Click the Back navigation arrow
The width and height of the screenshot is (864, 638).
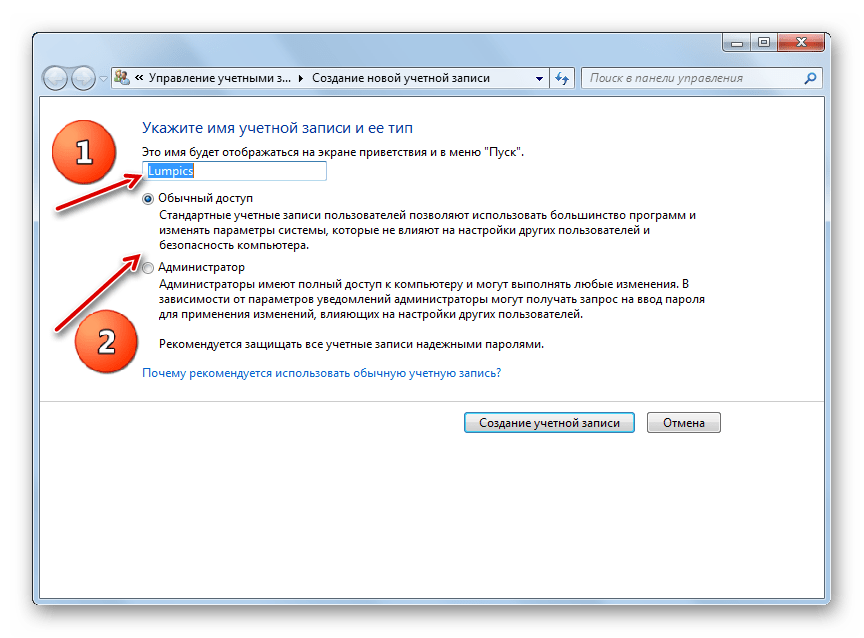point(55,78)
